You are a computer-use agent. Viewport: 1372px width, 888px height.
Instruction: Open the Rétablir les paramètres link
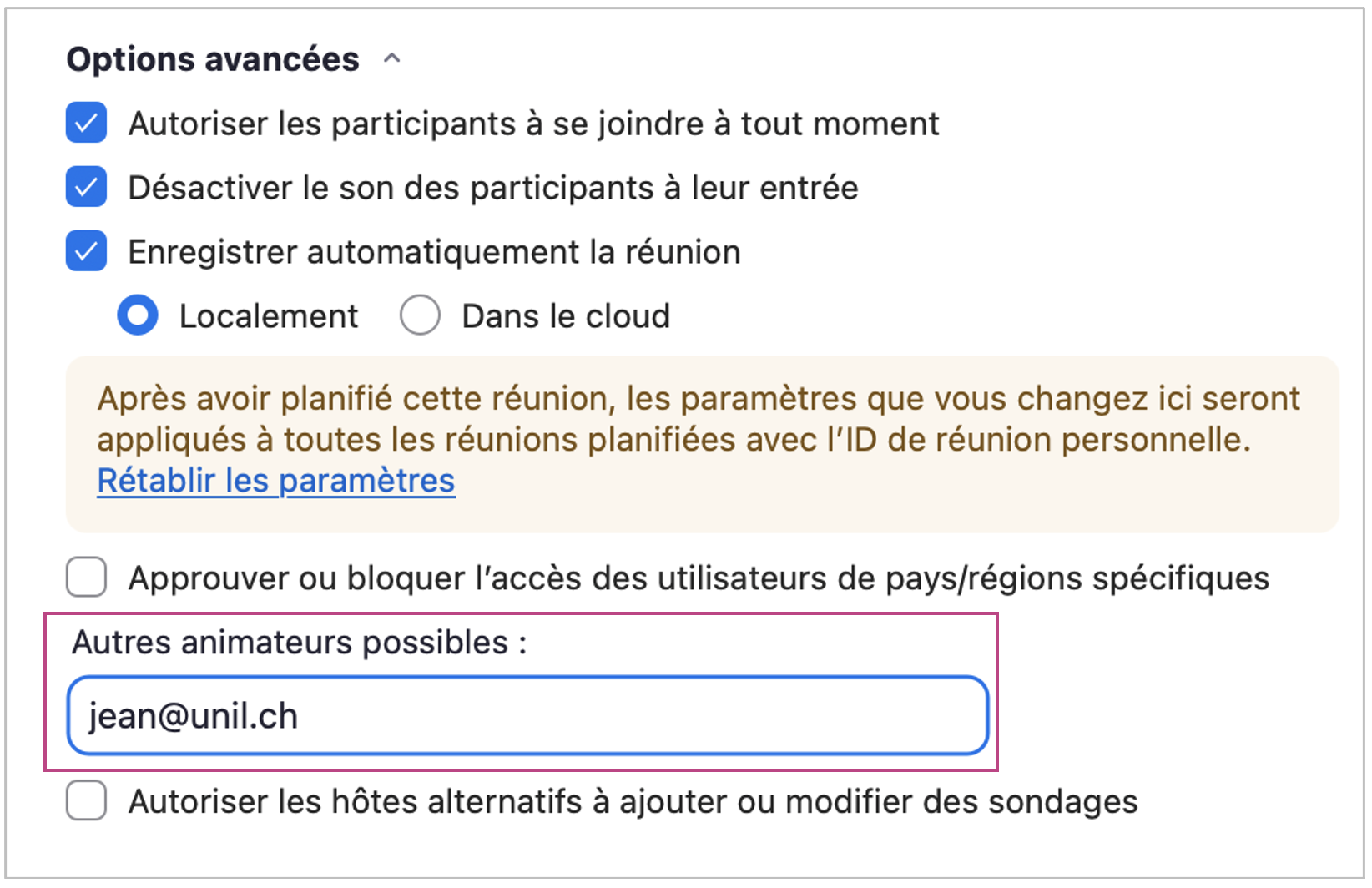[276, 481]
